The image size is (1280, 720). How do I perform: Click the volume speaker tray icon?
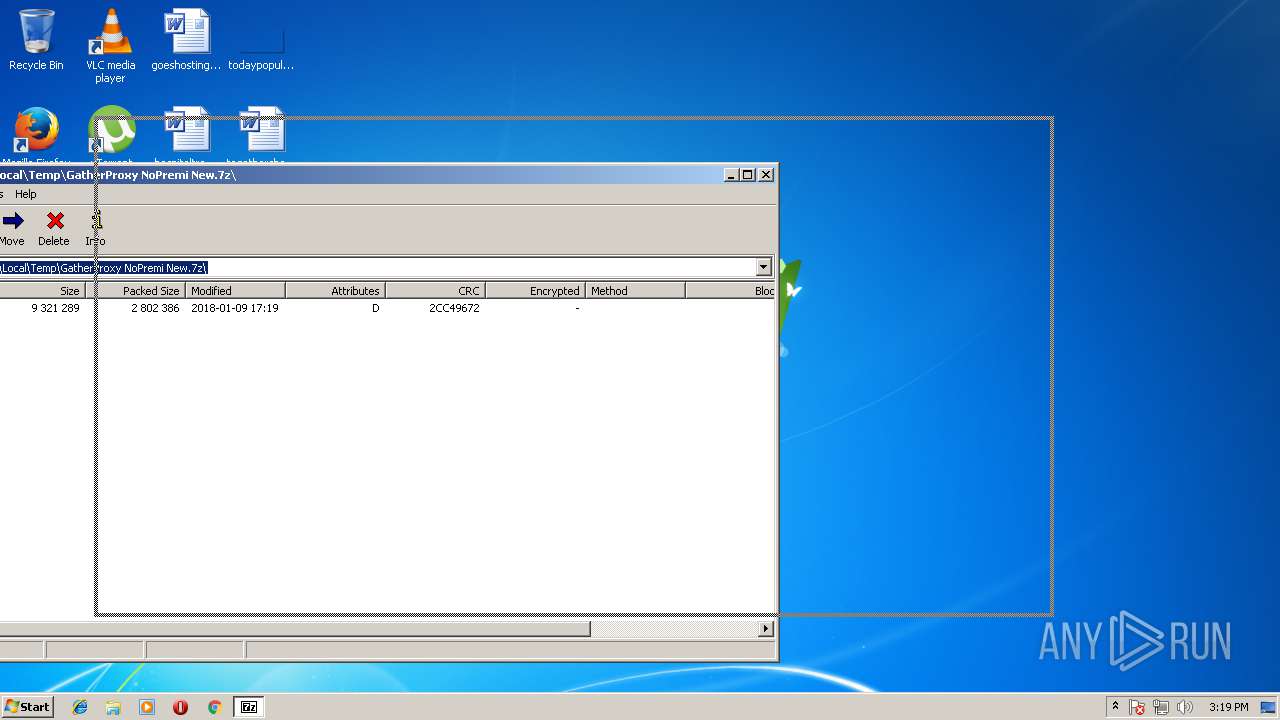1185,708
